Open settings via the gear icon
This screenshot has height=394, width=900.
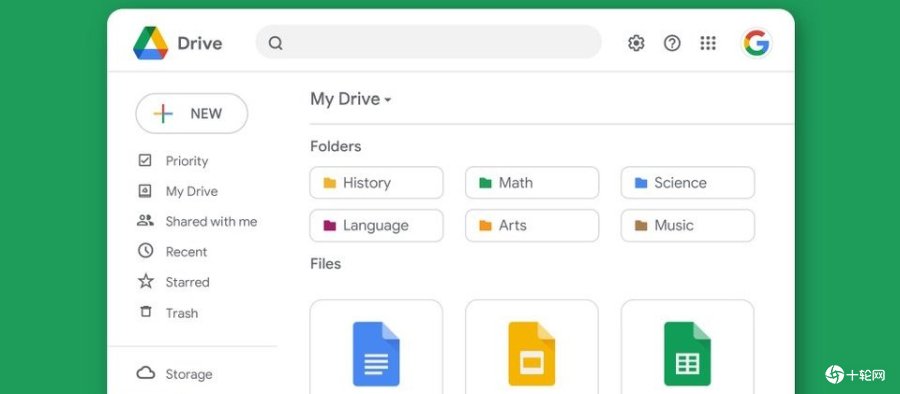pos(636,43)
